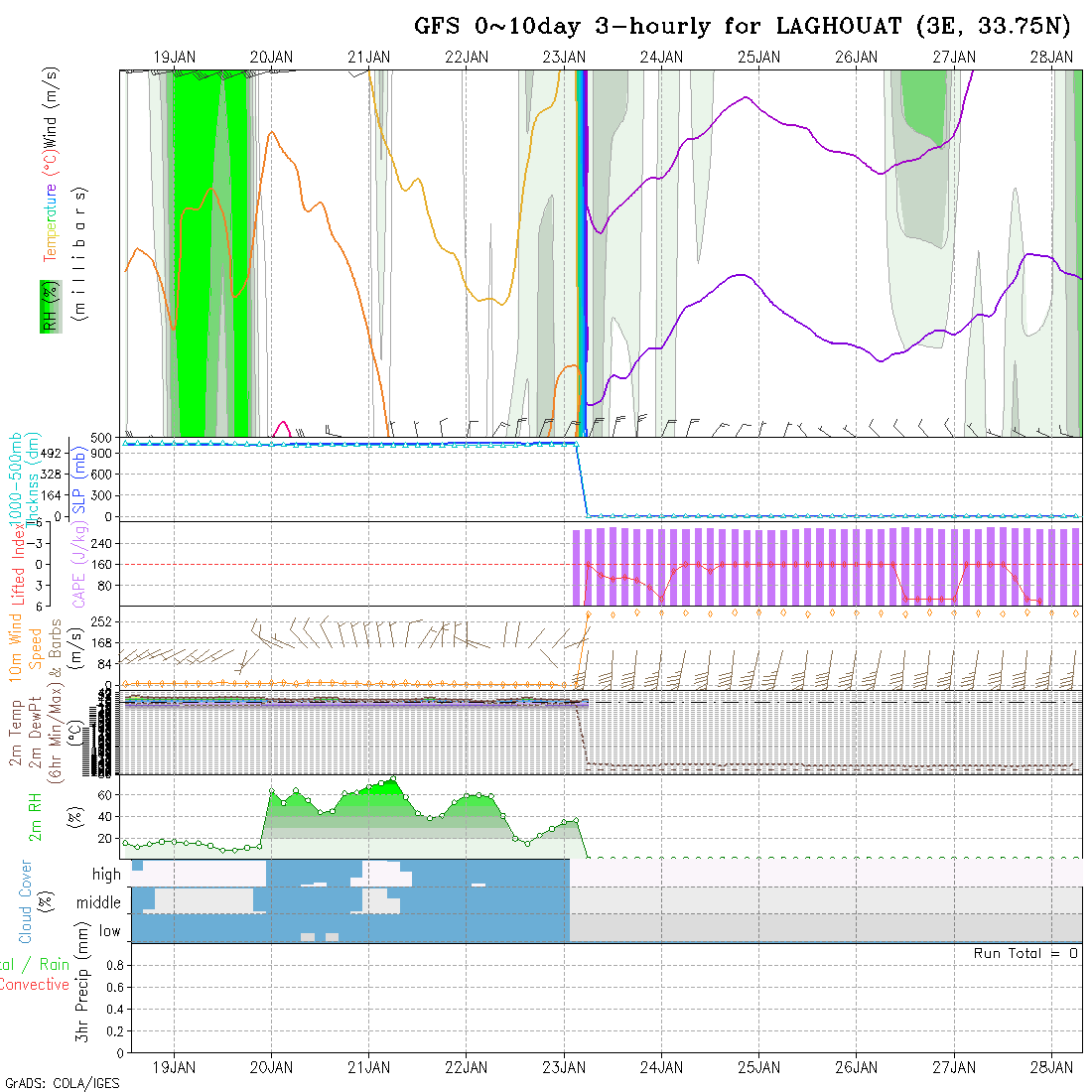Click the low cloud row label
Viewport: 1092px width, 1092px height.
110,931
